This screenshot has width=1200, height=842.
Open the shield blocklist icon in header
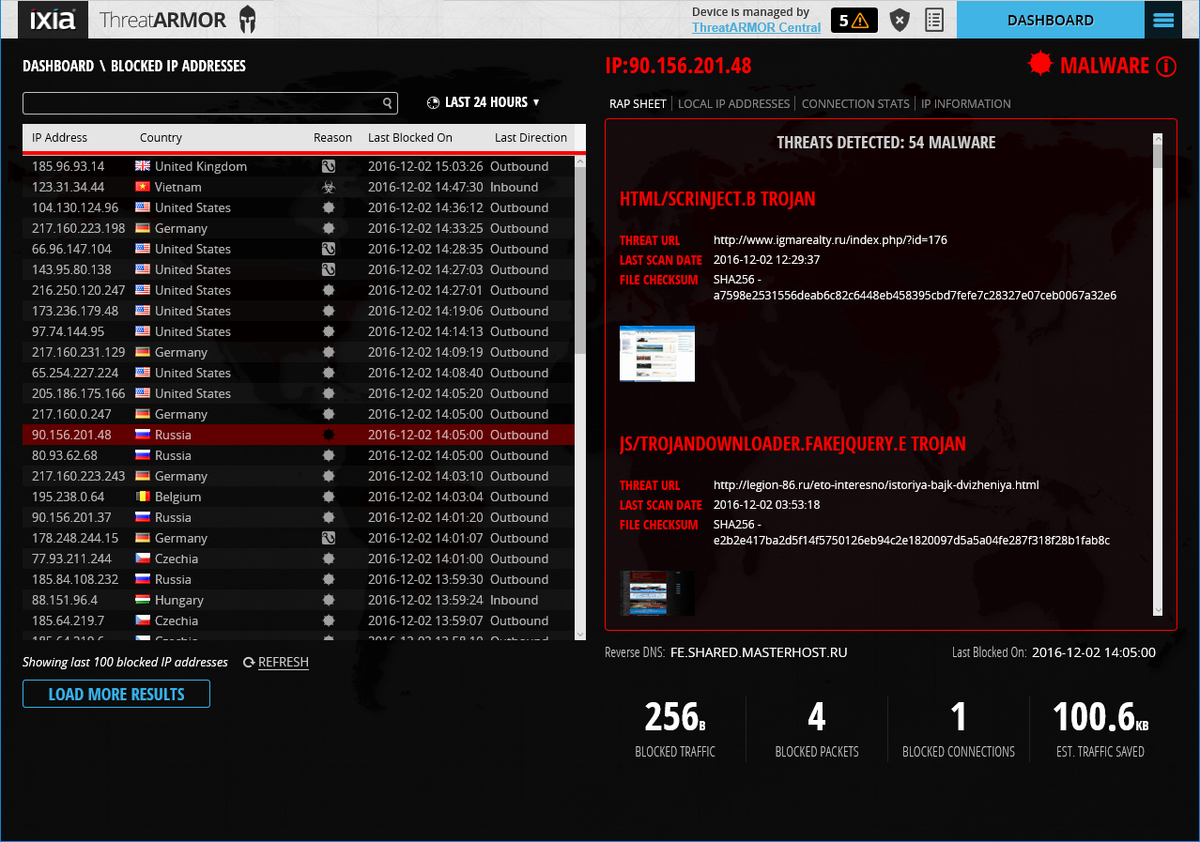click(899, 19)
